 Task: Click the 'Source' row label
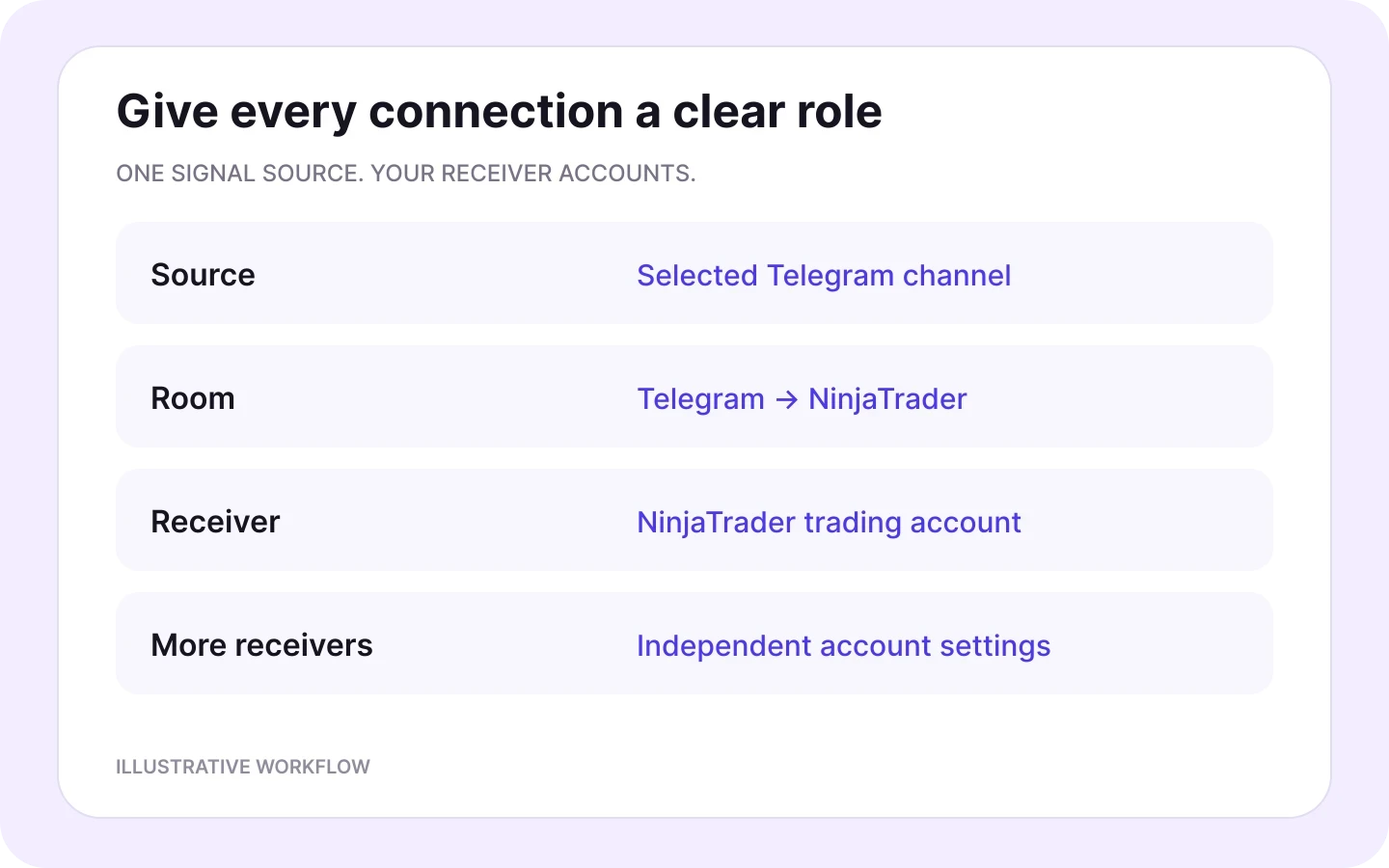[203, 275]
